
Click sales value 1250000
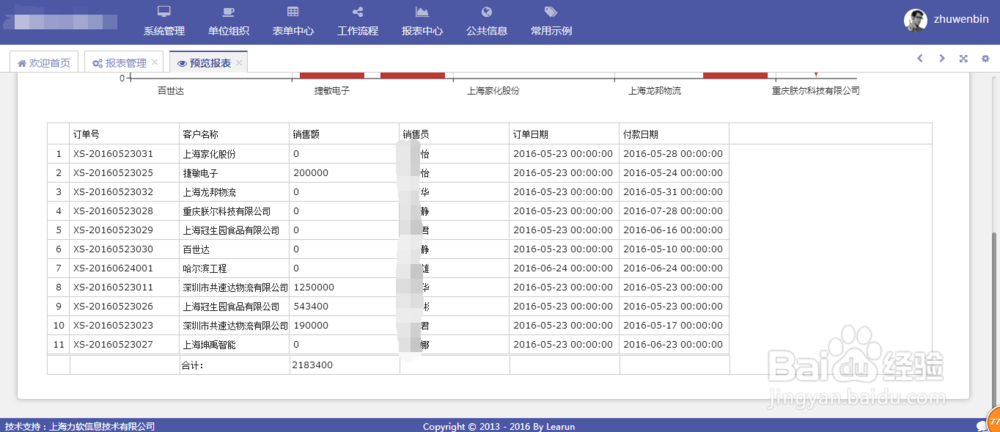click(x=314, y=287)
